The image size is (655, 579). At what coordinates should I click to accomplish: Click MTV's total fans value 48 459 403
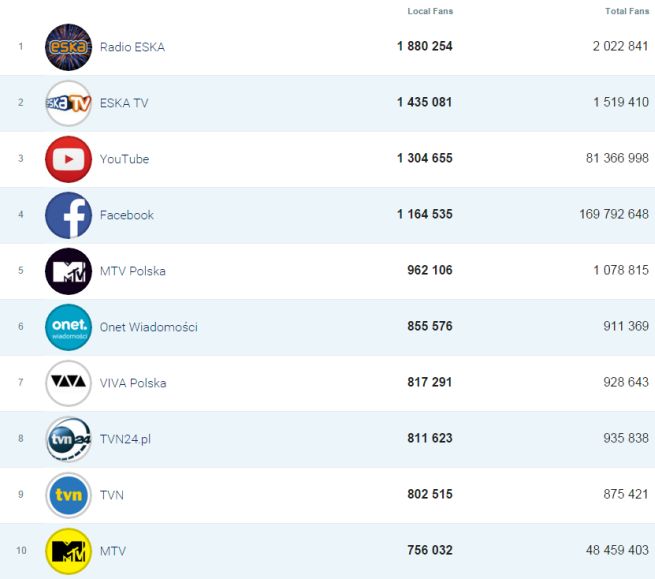617,551
